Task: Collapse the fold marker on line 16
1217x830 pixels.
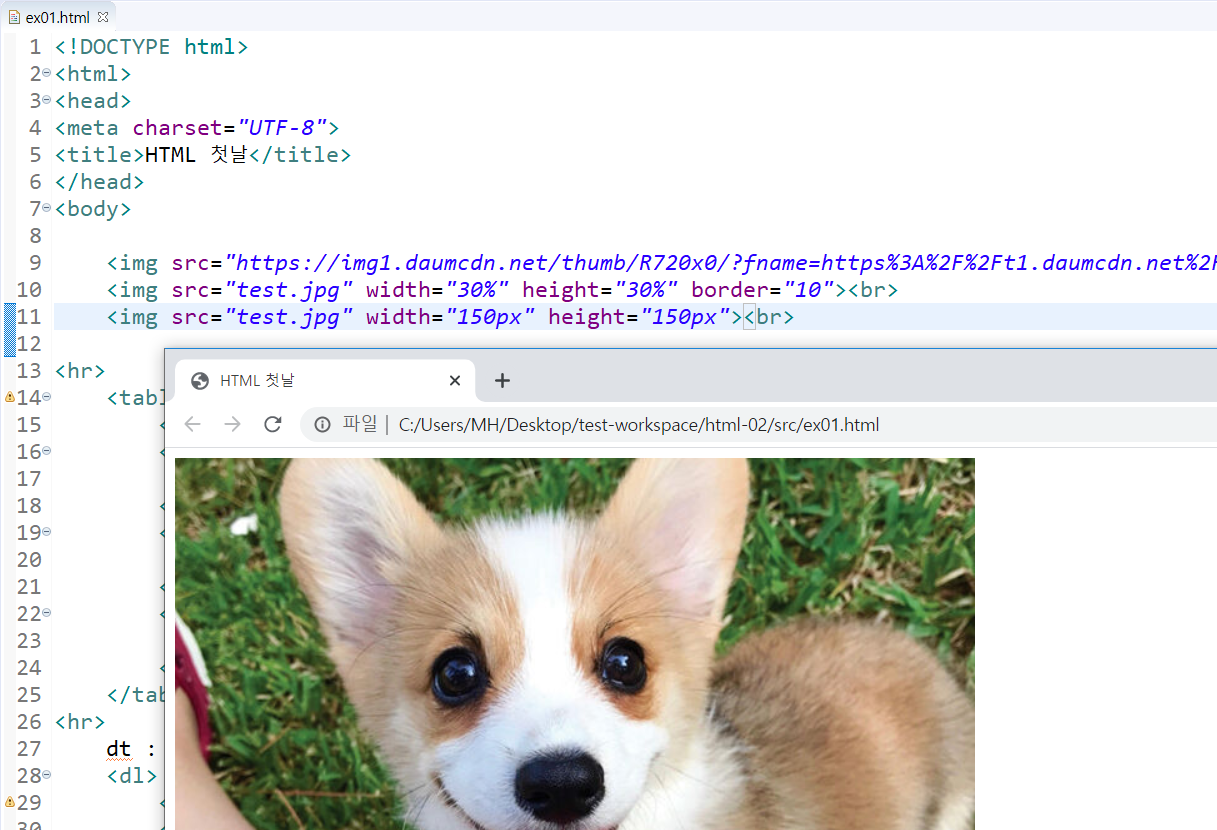Action: pyautogui.click(x=47, y=450)
